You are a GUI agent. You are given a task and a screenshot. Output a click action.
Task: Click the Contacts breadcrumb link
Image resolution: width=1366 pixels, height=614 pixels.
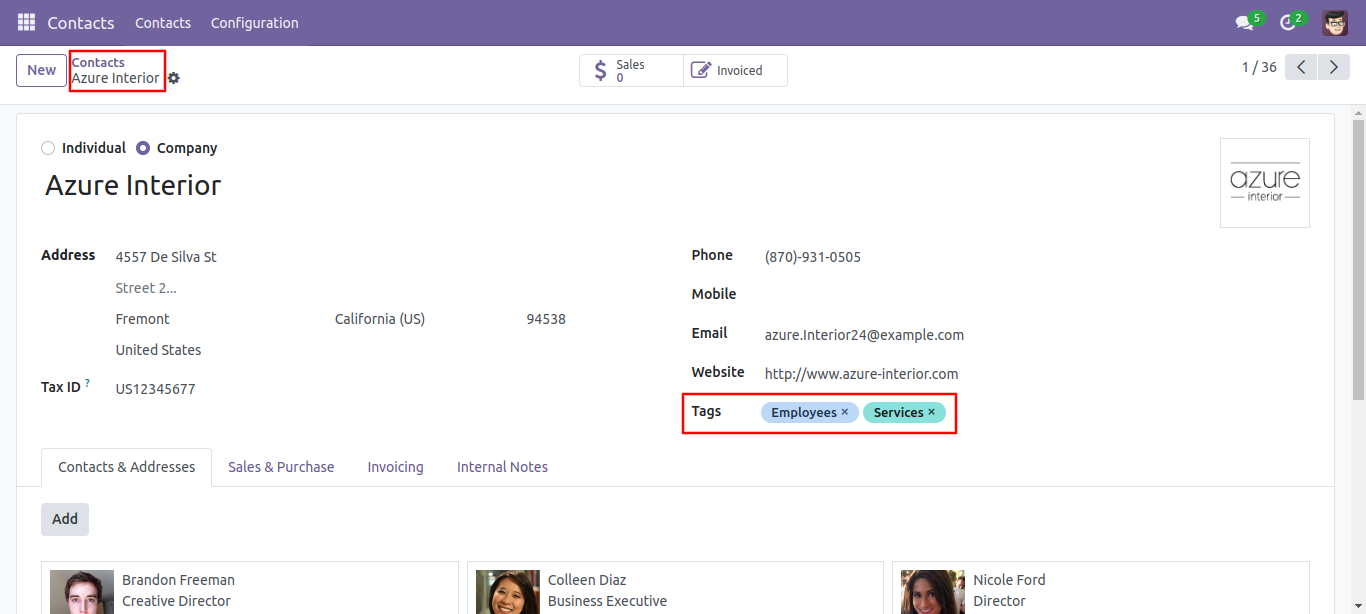(x=98, y=62)
